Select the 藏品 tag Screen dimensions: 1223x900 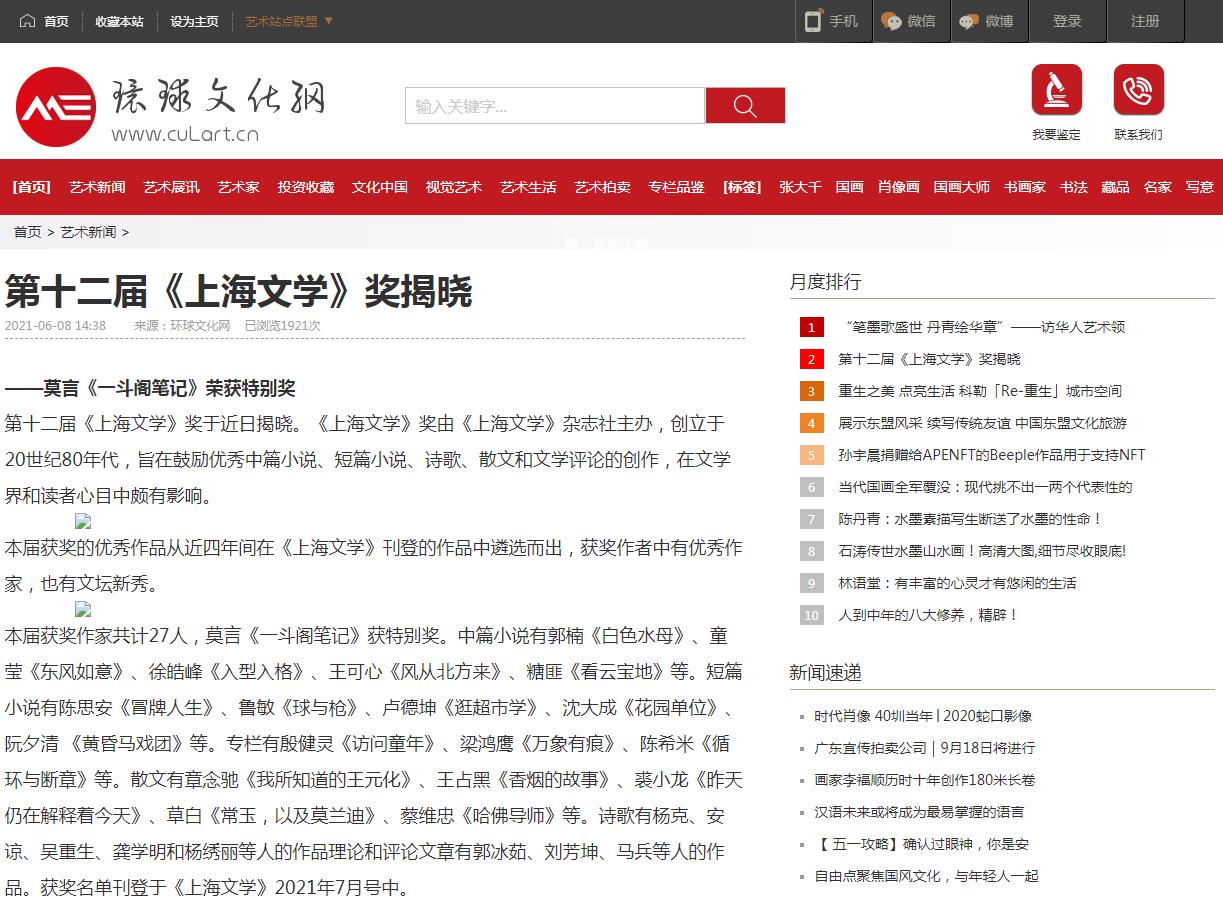click(x=1115, y=187)
